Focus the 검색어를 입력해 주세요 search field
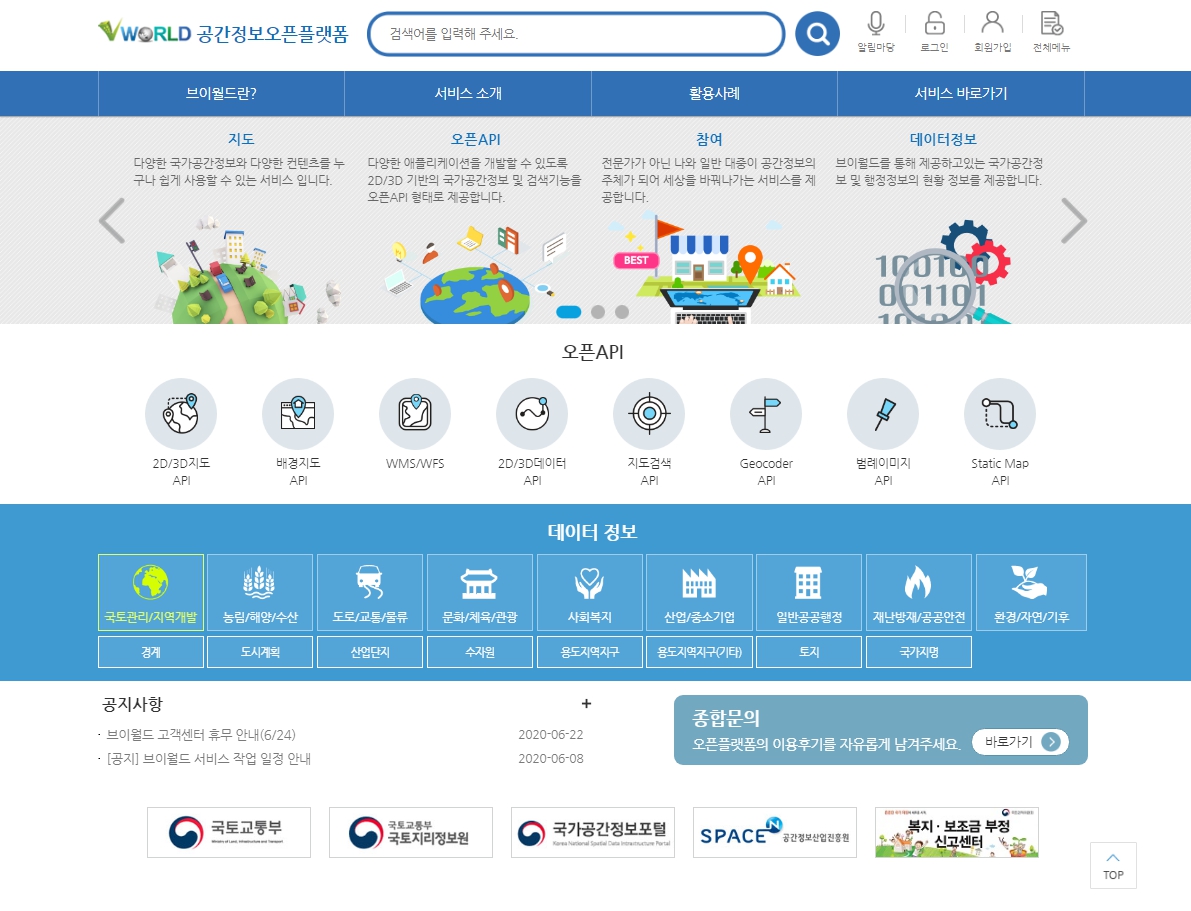The width and height of the screenshot is (1191, 911). pos(576,33)
